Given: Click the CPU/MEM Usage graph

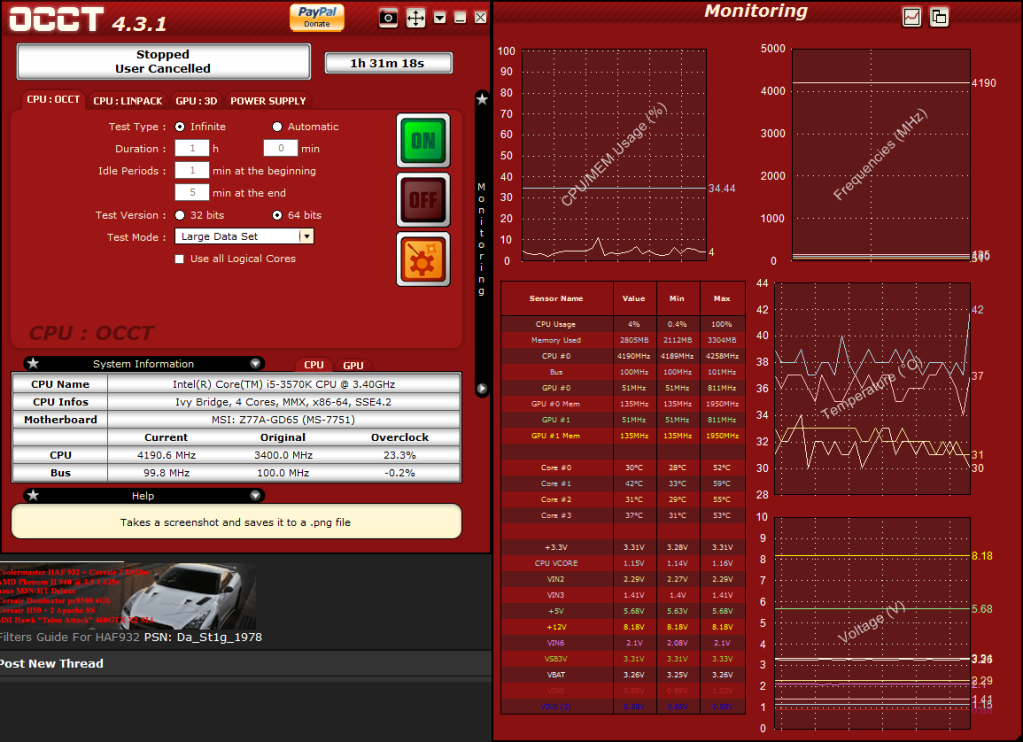Looking at the screenshot, I should pos(614,155).
